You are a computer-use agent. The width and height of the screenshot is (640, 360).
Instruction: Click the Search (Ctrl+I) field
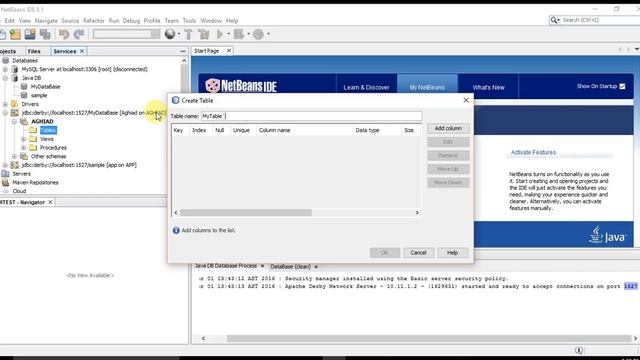click(600, 20)
